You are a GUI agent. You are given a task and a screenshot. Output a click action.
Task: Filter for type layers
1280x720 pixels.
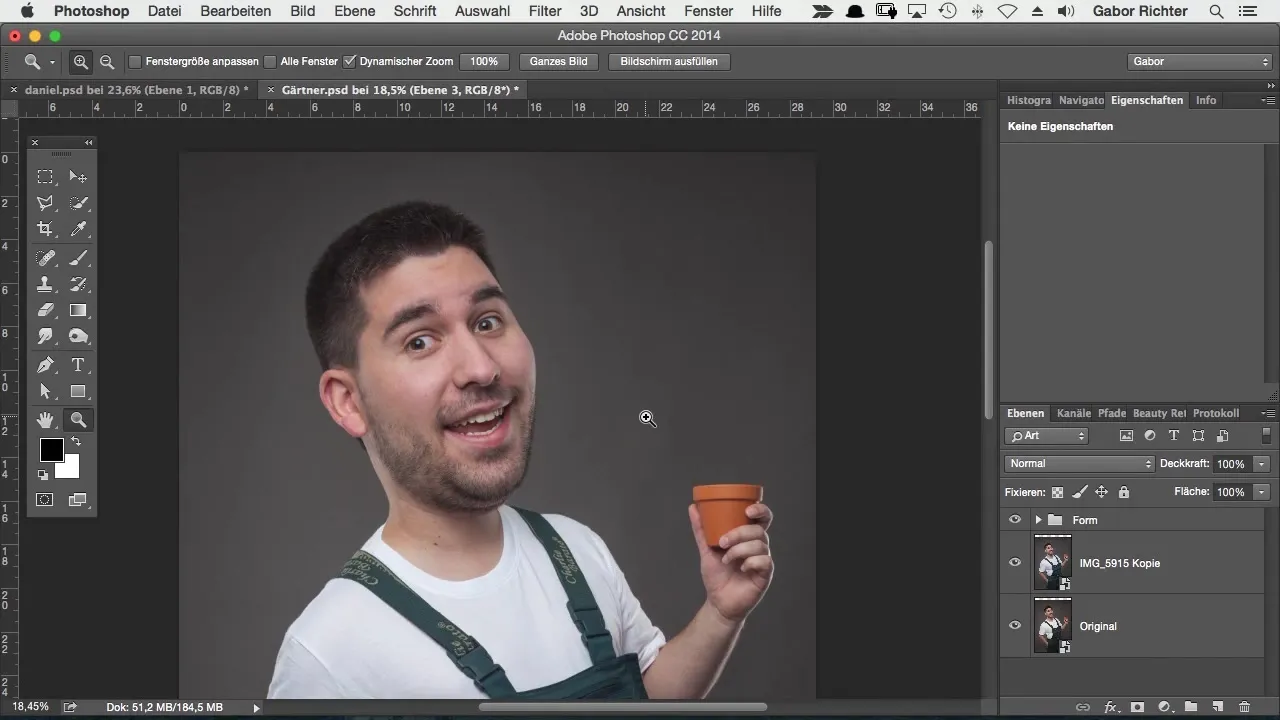point(1174,436)
